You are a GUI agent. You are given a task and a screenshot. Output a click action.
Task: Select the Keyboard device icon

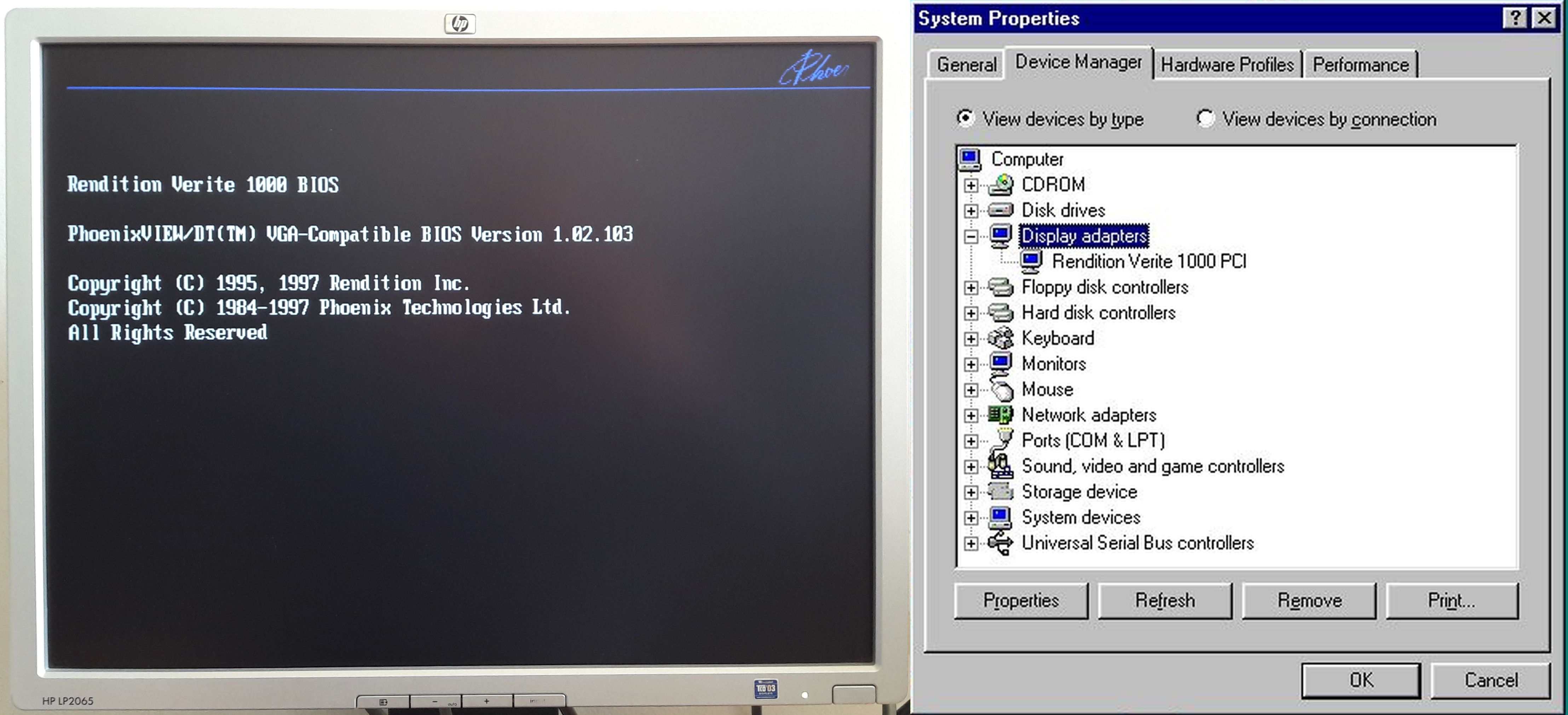[1000, 338]
